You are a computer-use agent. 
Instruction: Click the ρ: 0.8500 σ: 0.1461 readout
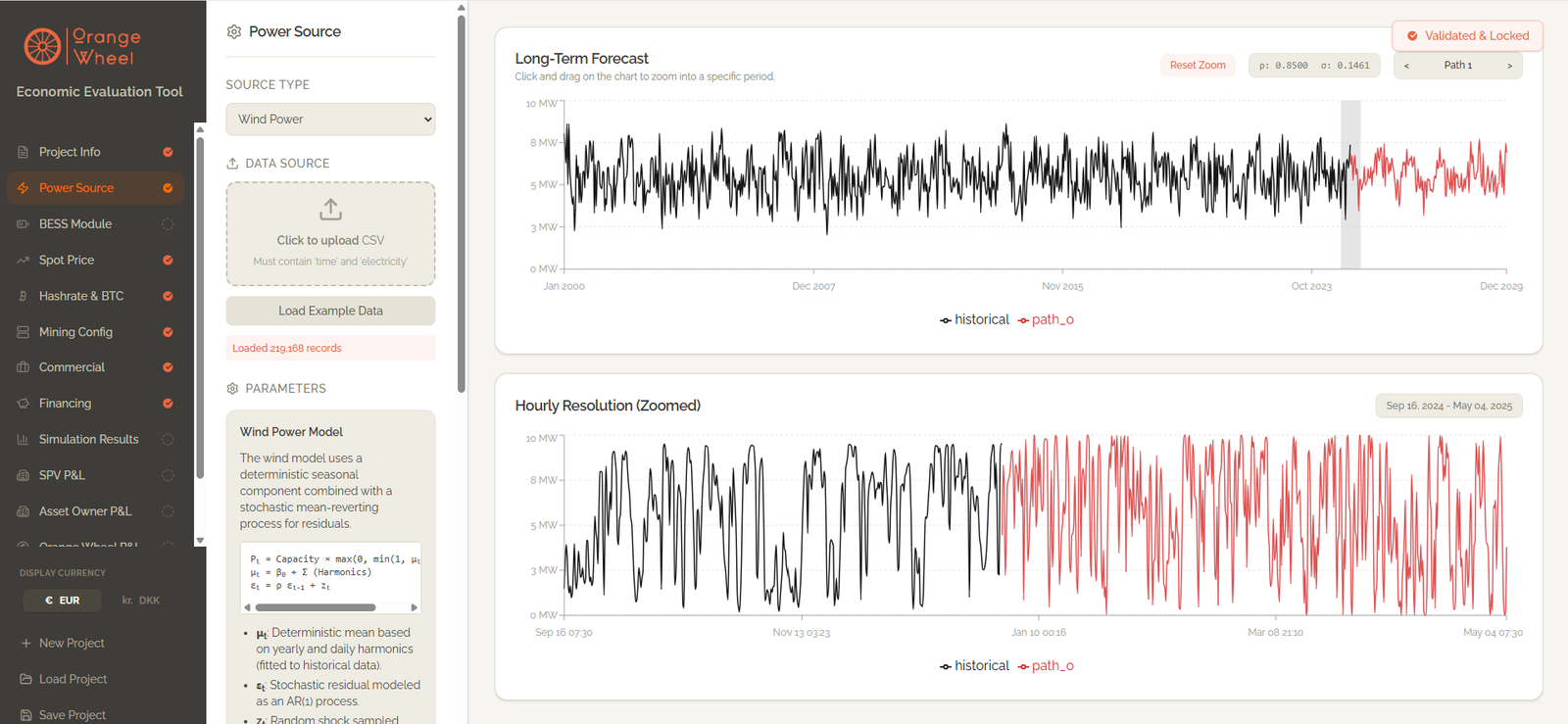1314,66
